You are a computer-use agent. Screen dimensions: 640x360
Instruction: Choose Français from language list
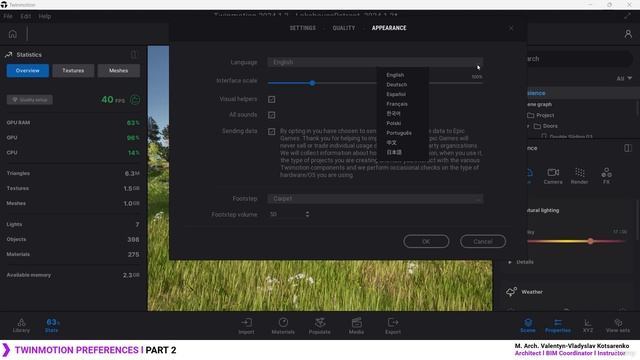click(397, 104)
